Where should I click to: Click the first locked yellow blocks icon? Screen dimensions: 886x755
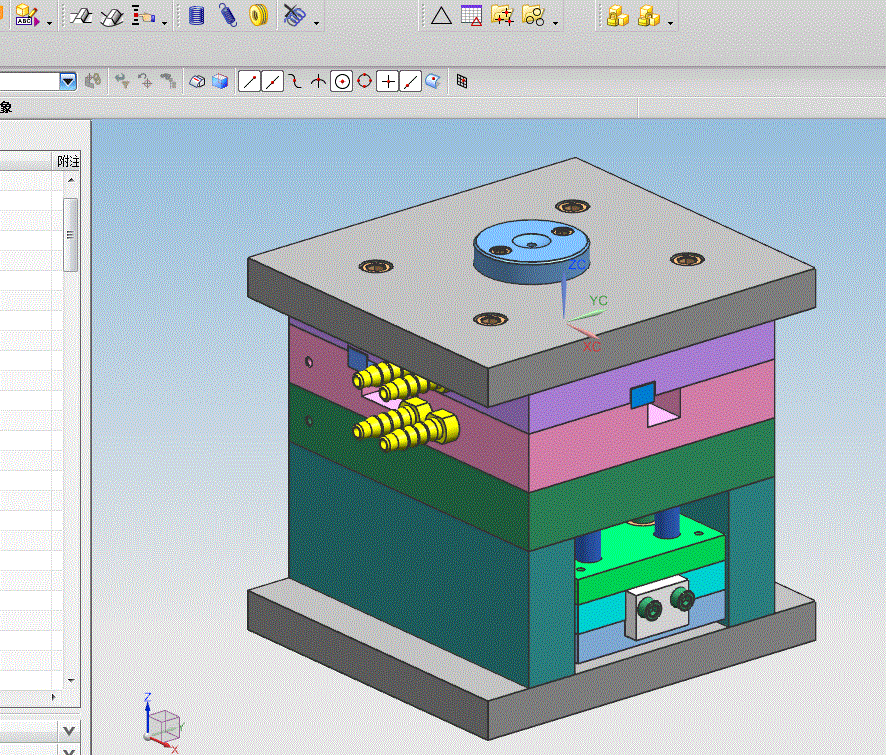point(617,15)
